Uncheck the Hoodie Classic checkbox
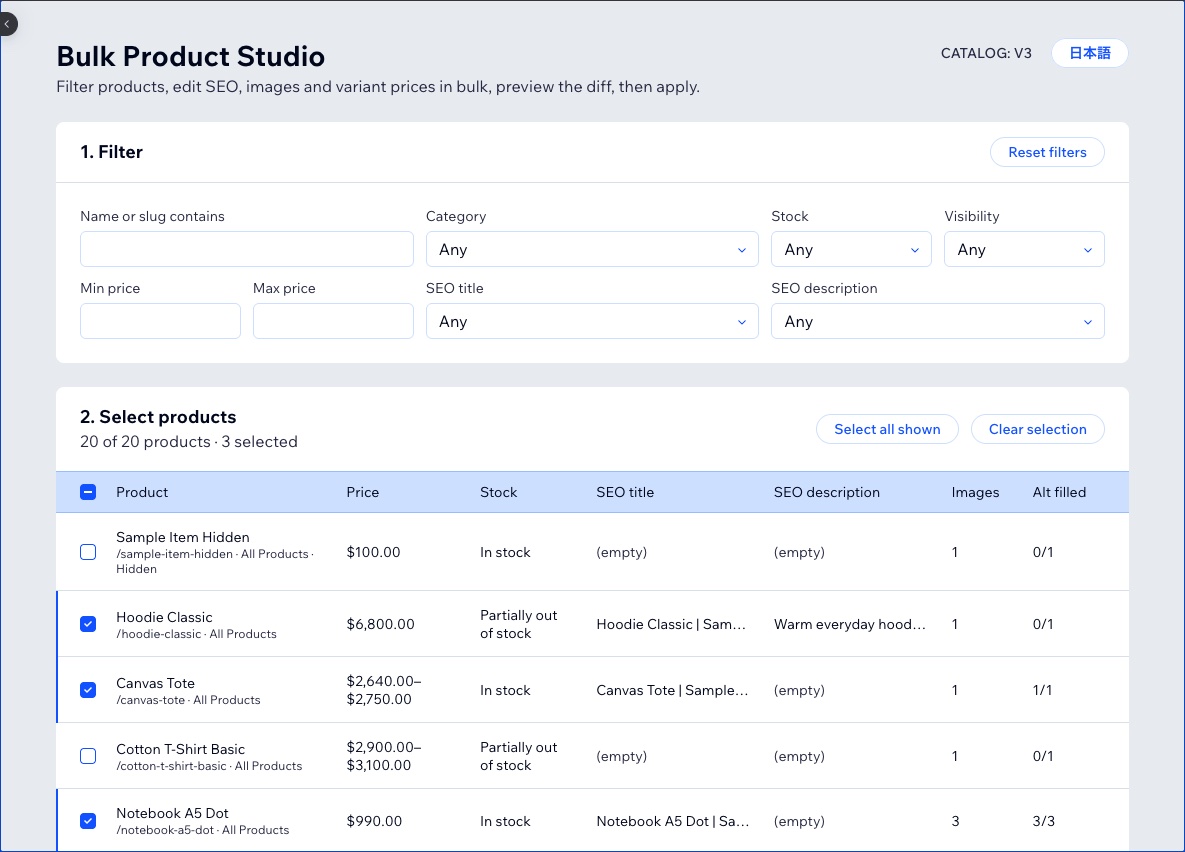This screenshot has height=852, width=1185. coord(88,624)
